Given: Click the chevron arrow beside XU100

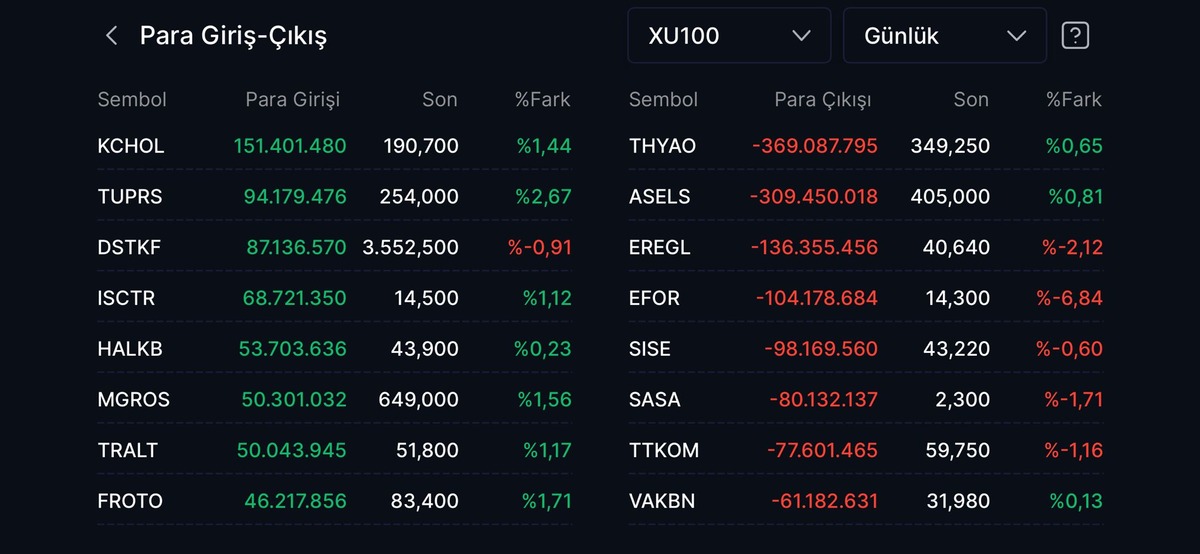Looking at the screenshot, I should point(801,36).
